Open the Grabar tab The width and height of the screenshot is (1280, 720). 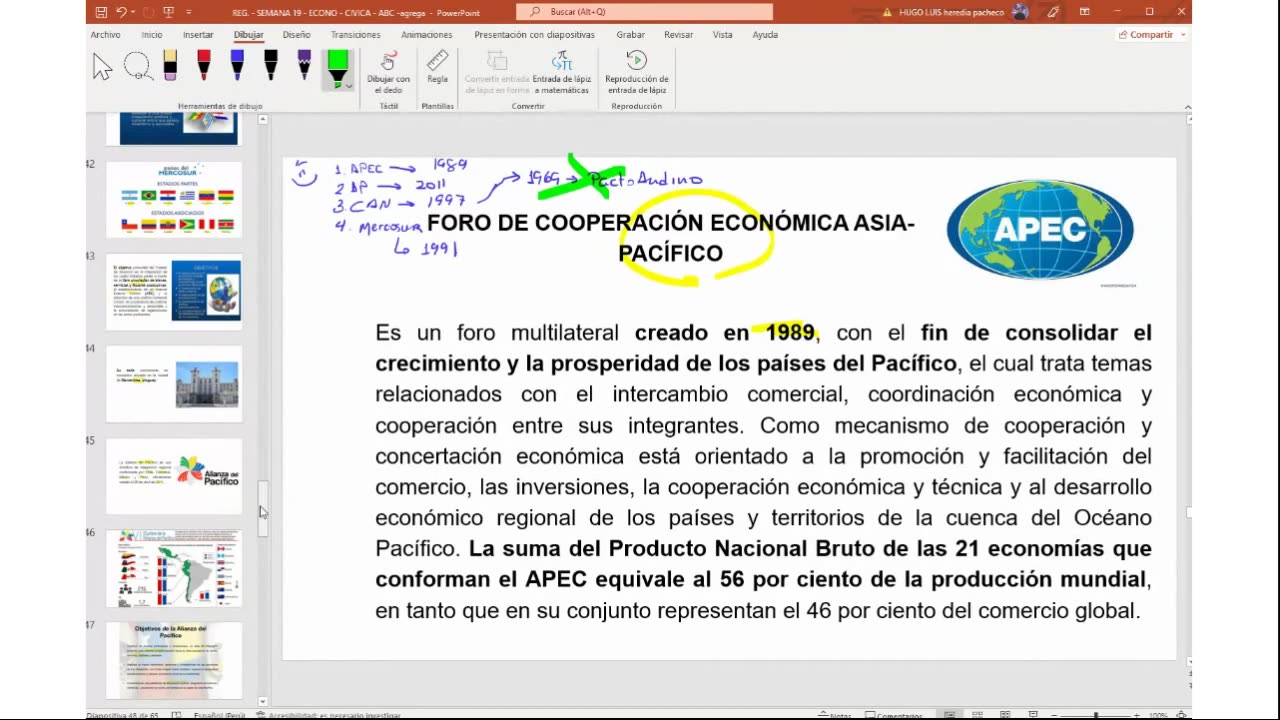tap(630, 34)
